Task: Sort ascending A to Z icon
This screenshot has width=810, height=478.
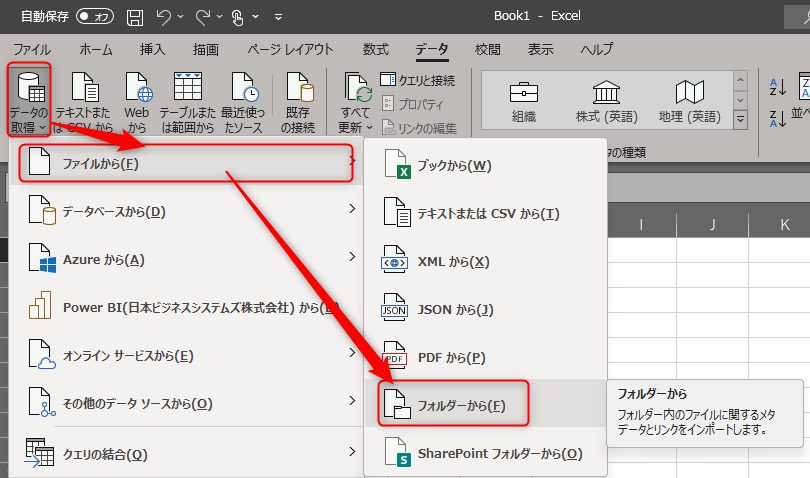Action: coord(777,87)
